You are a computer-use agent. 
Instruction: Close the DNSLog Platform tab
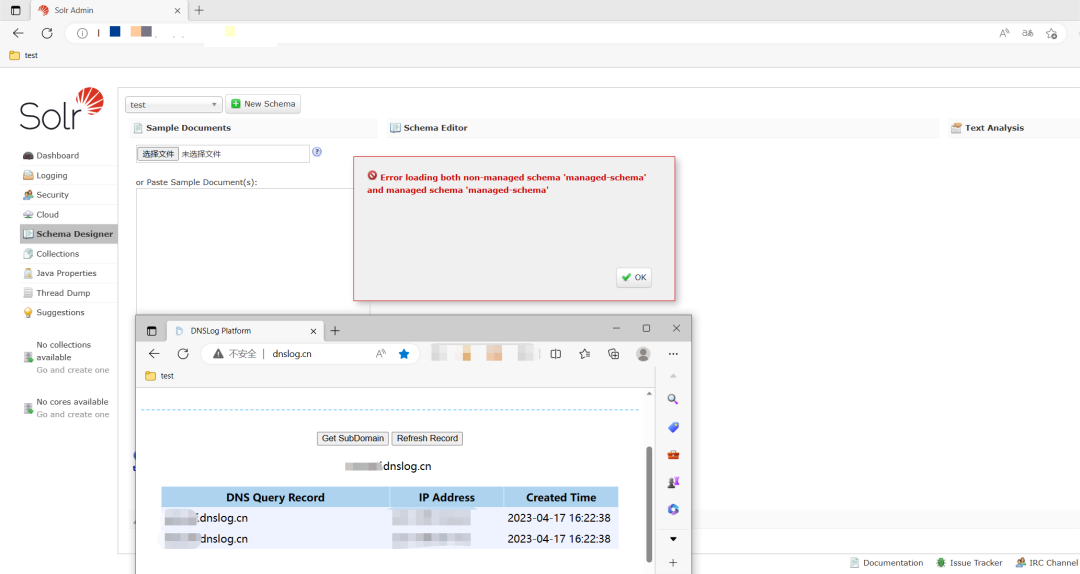click(313, 331)
